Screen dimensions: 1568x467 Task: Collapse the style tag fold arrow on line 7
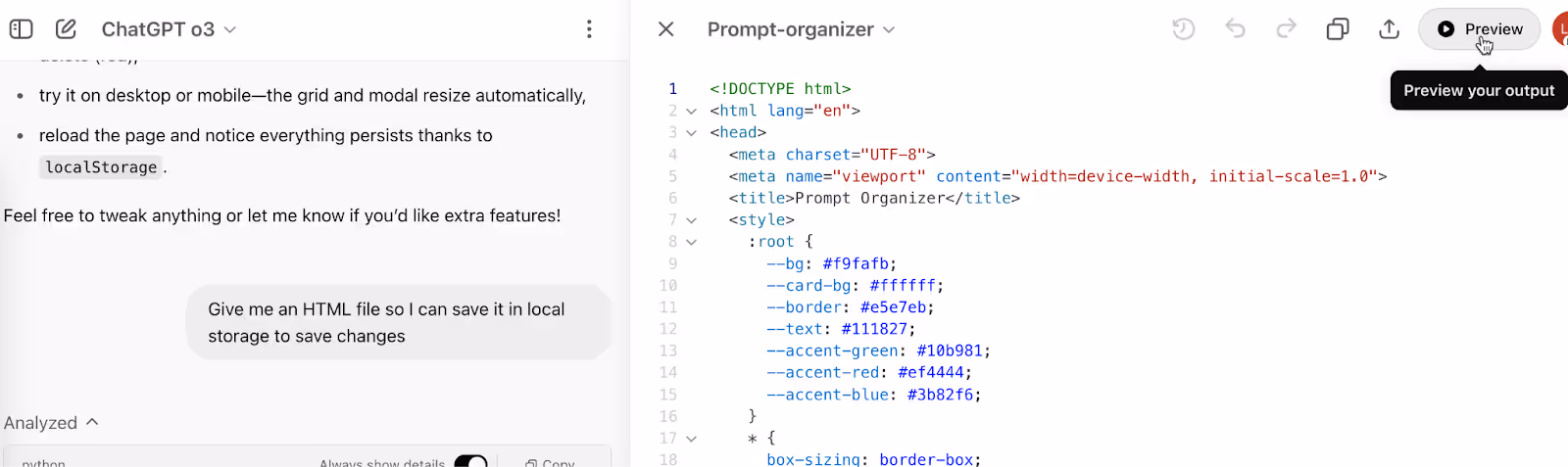pyautogui.click(x=692, y=220)
